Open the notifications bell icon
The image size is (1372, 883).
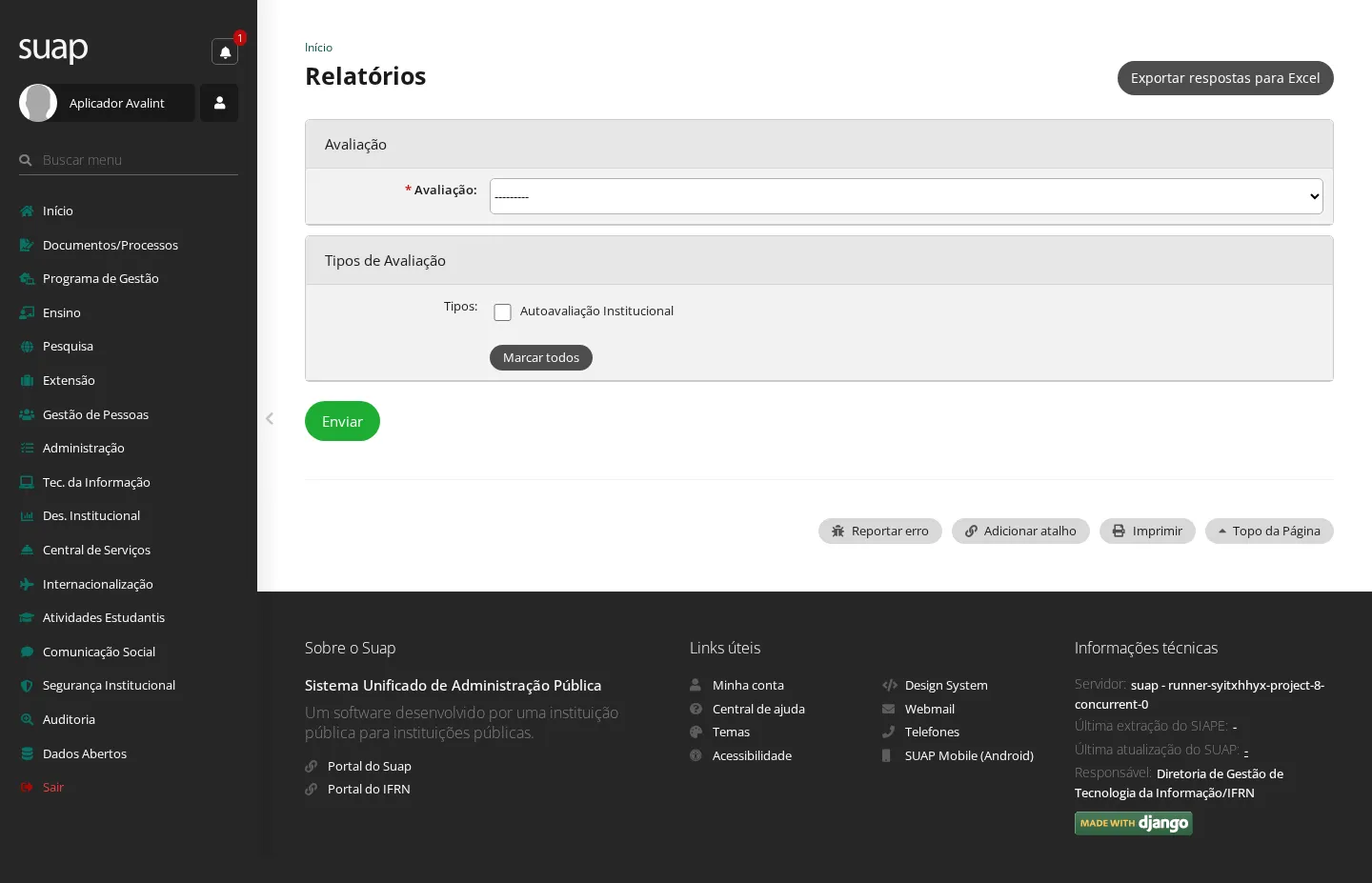[x=225, y=51]
